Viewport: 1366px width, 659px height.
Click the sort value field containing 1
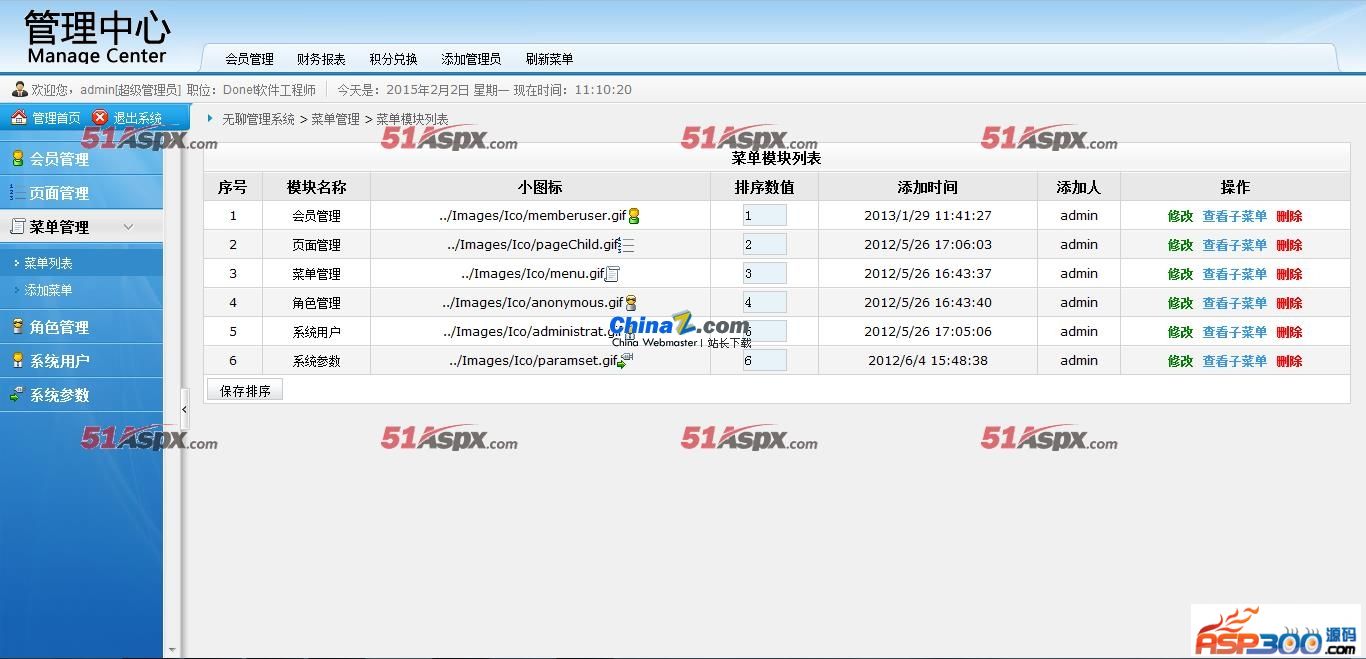pos(764,215)
